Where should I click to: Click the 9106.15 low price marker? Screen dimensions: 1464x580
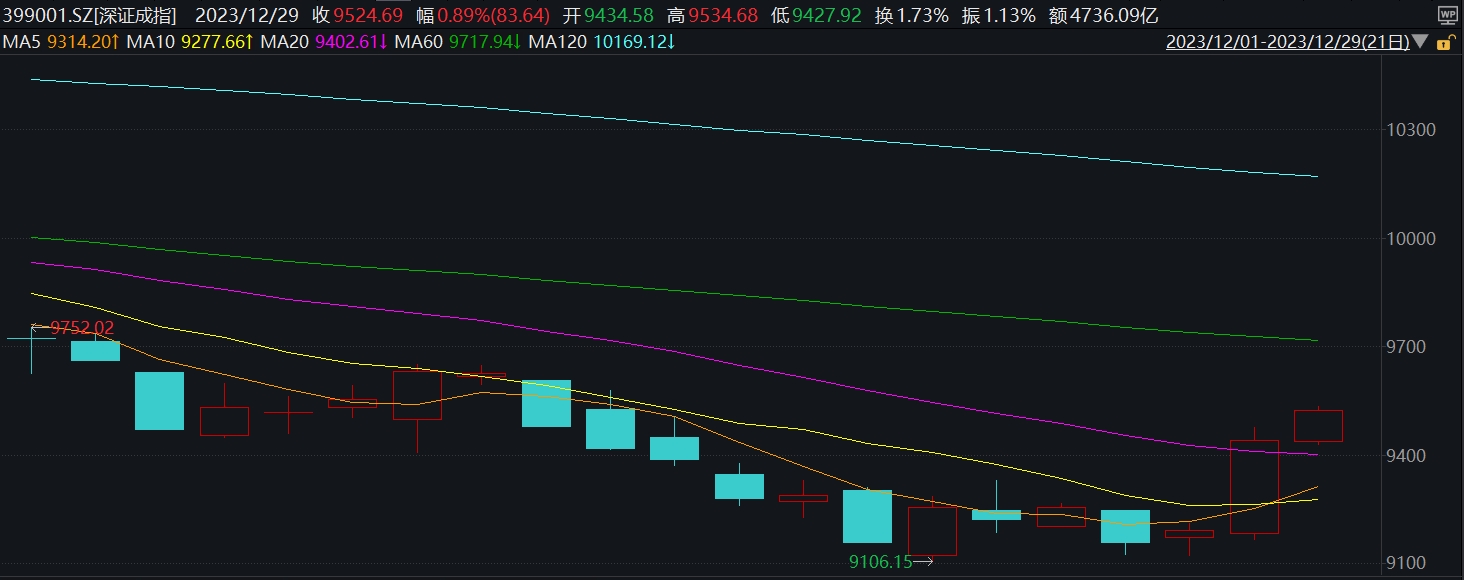click(880, 562)
